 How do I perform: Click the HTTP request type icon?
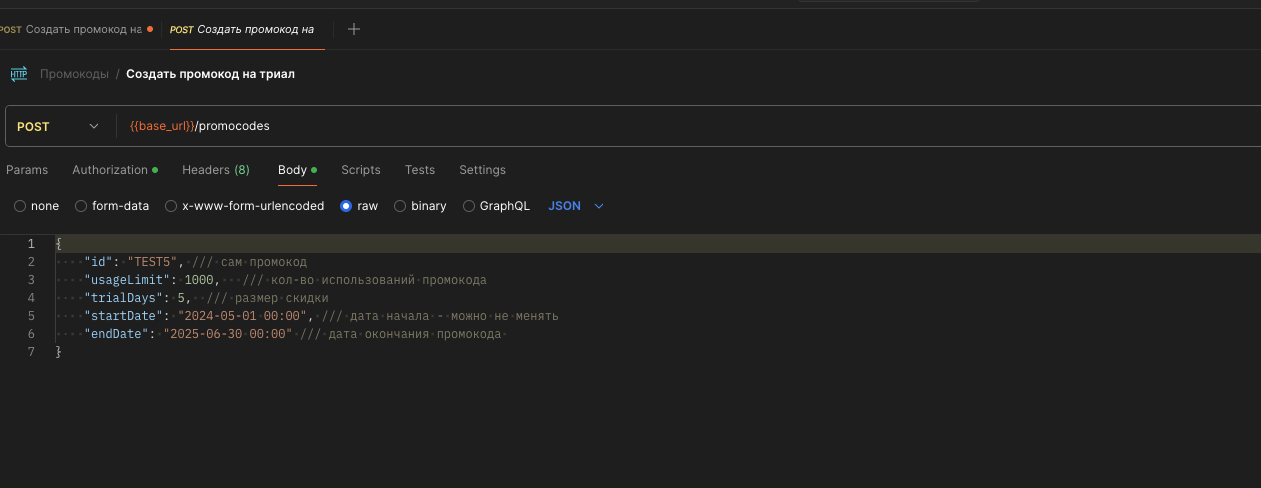coord(18,74)
